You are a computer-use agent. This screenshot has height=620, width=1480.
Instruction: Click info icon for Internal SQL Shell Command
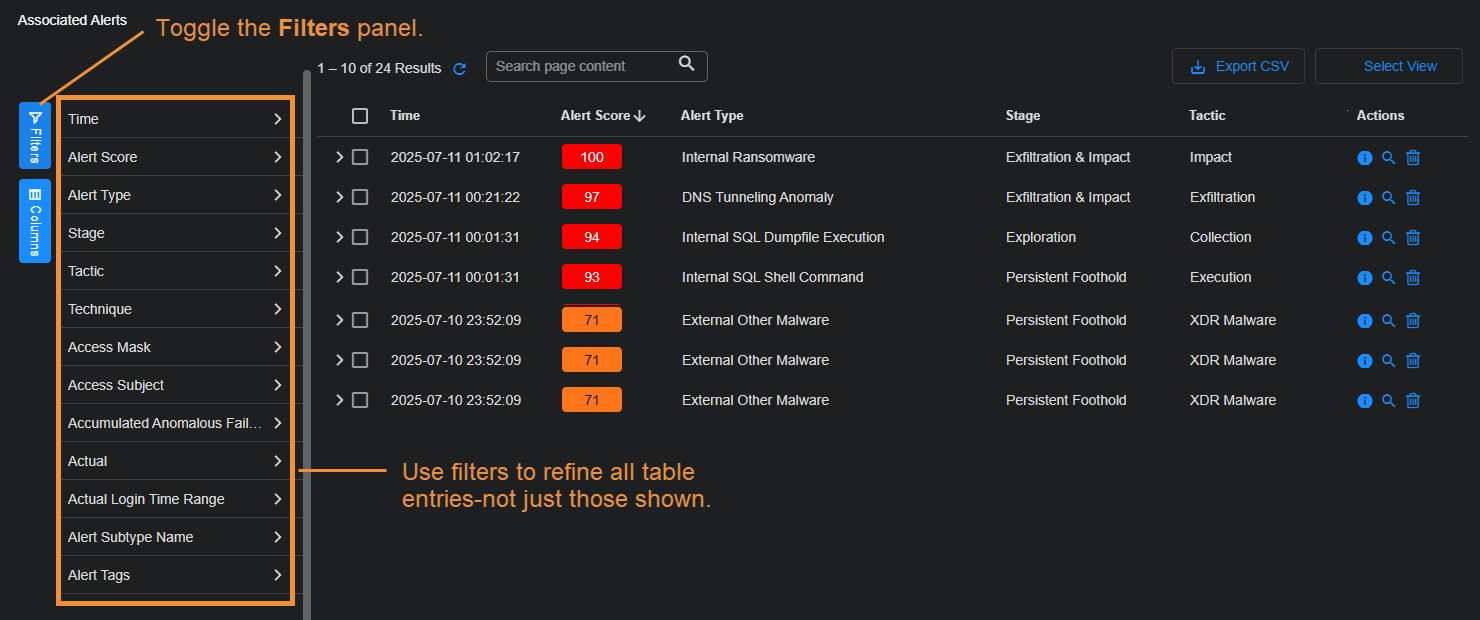[x=1364, y=278]
